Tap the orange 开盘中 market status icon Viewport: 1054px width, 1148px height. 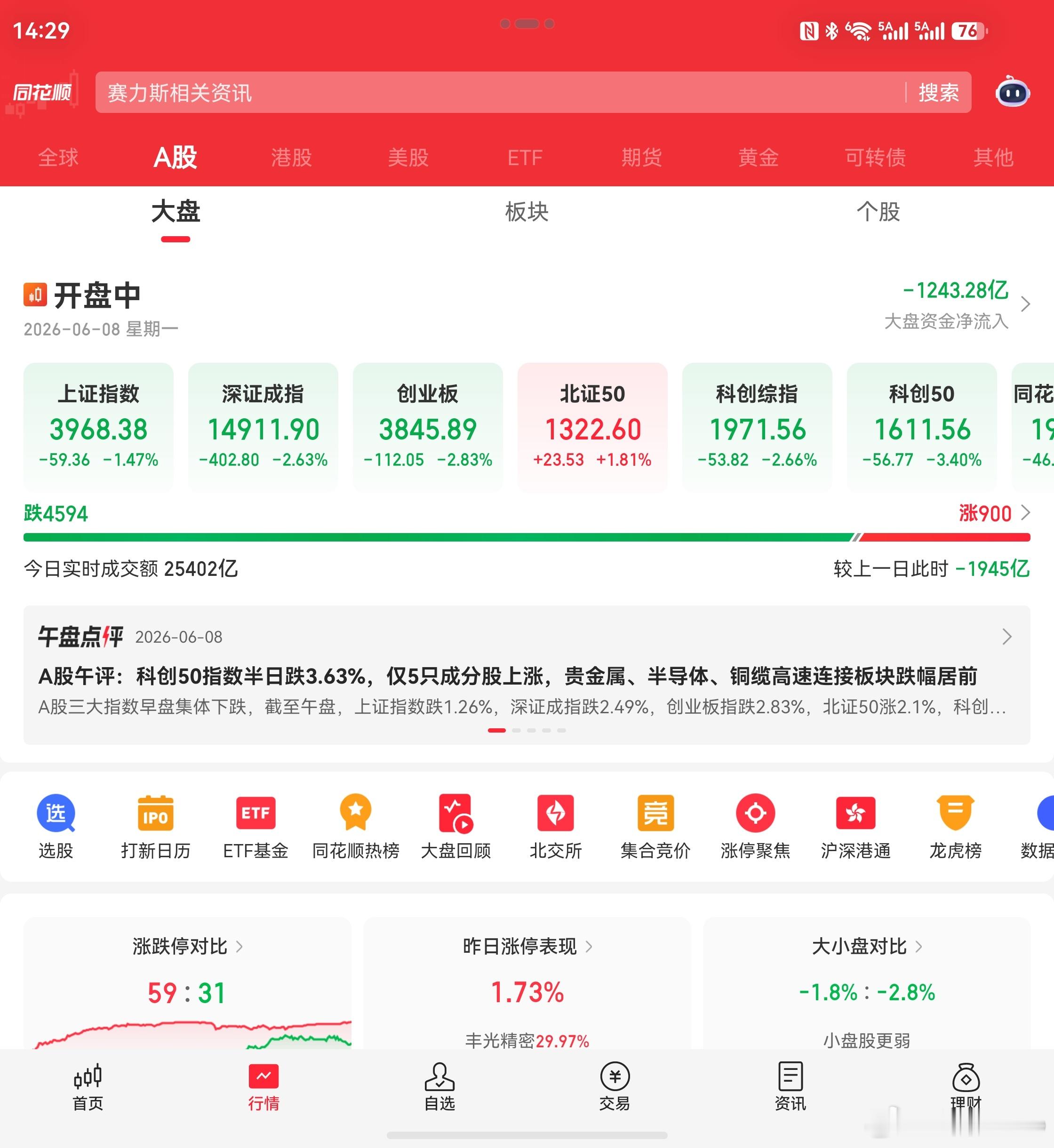[x=35, y=295]
